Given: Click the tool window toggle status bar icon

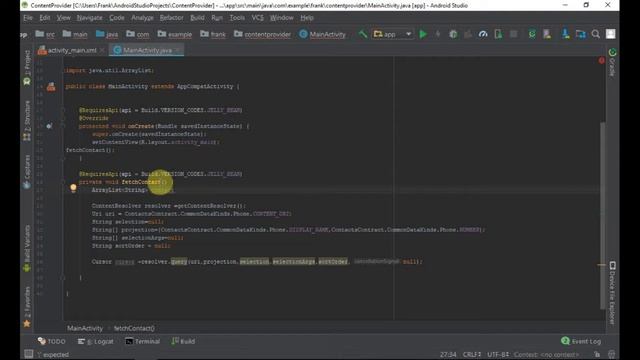Looking at the screenshot, I should click(x=28, y=354).
